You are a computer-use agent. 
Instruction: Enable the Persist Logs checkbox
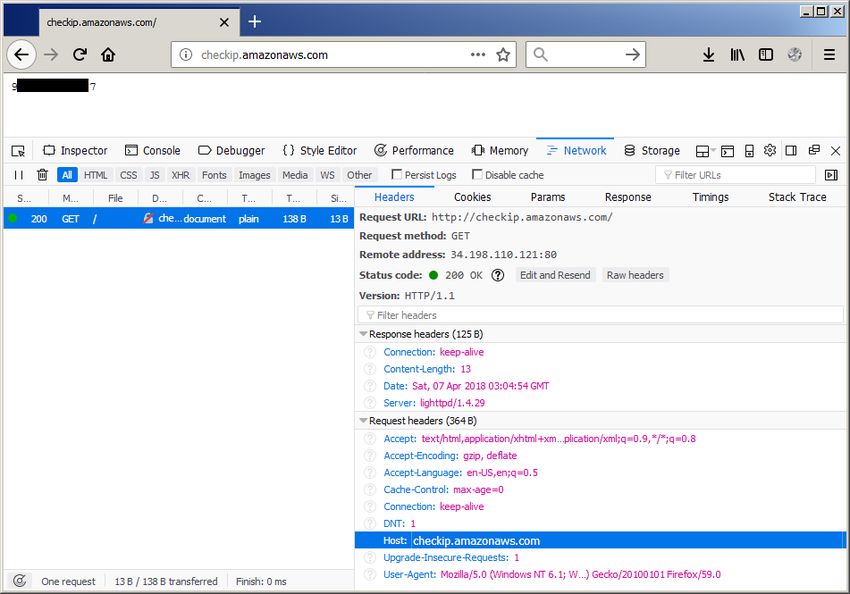(x=397, y=175)
